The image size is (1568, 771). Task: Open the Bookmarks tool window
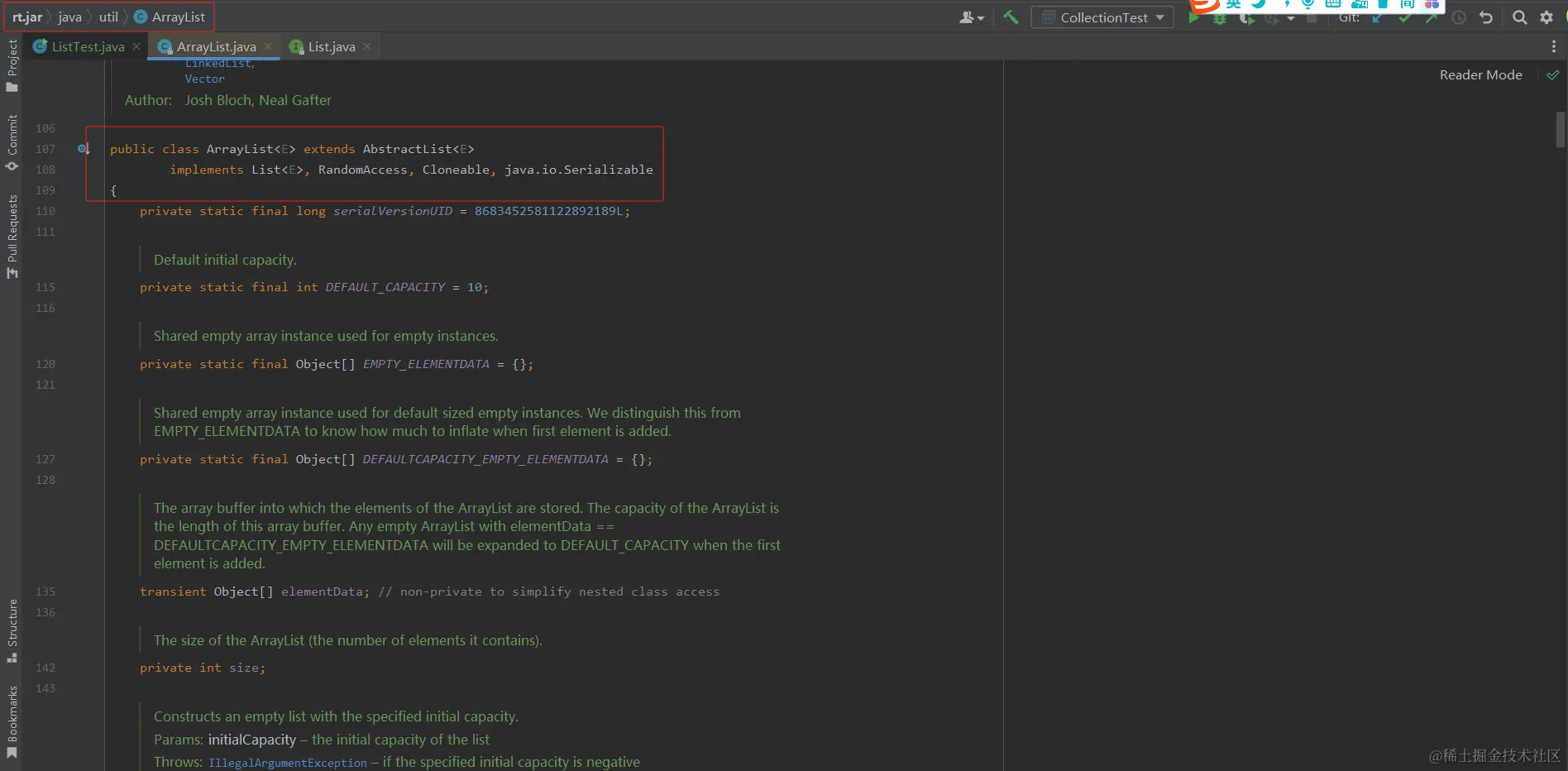12,721
